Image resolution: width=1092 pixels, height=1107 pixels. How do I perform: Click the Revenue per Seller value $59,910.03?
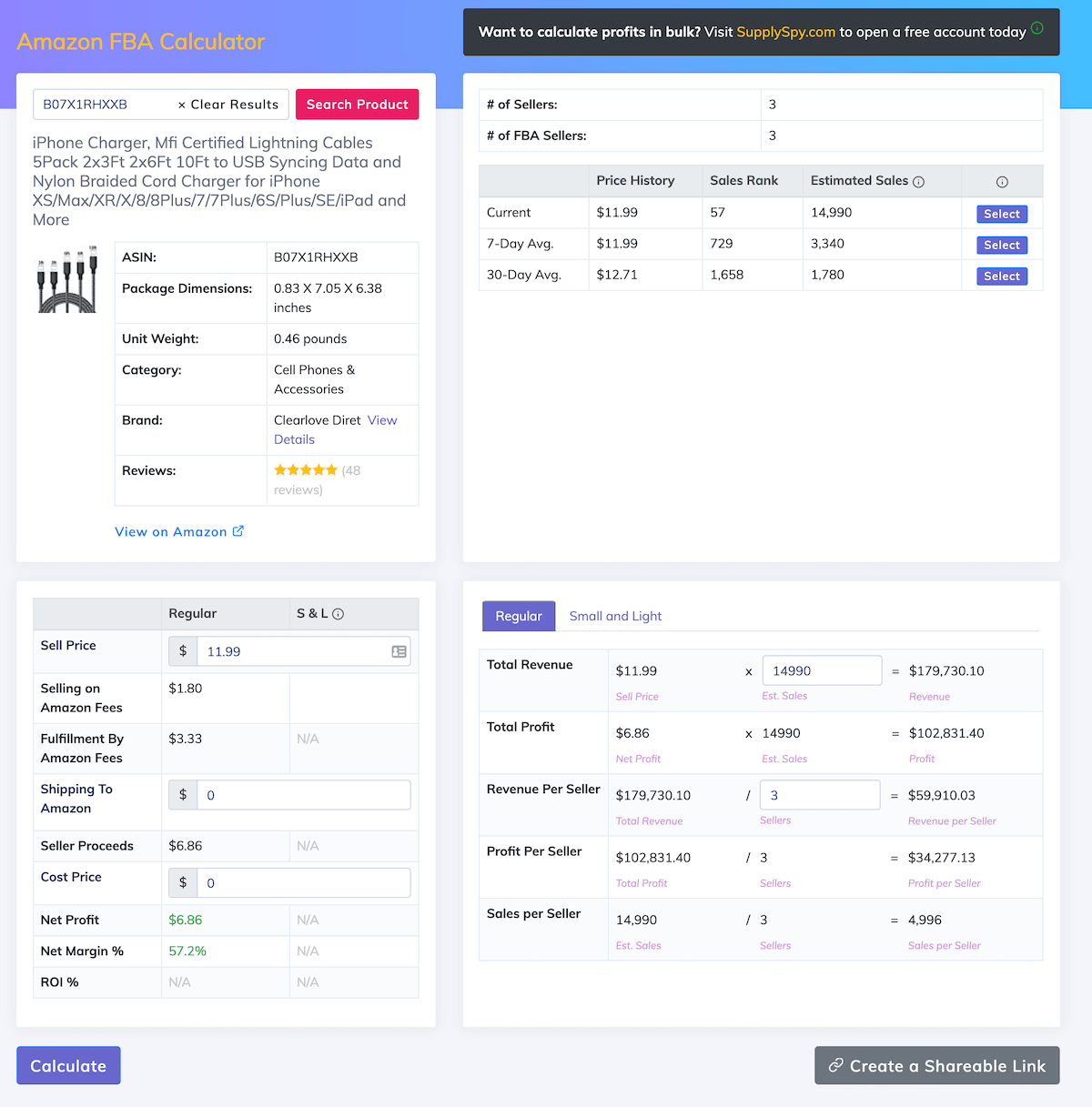[x=942, y=795]
